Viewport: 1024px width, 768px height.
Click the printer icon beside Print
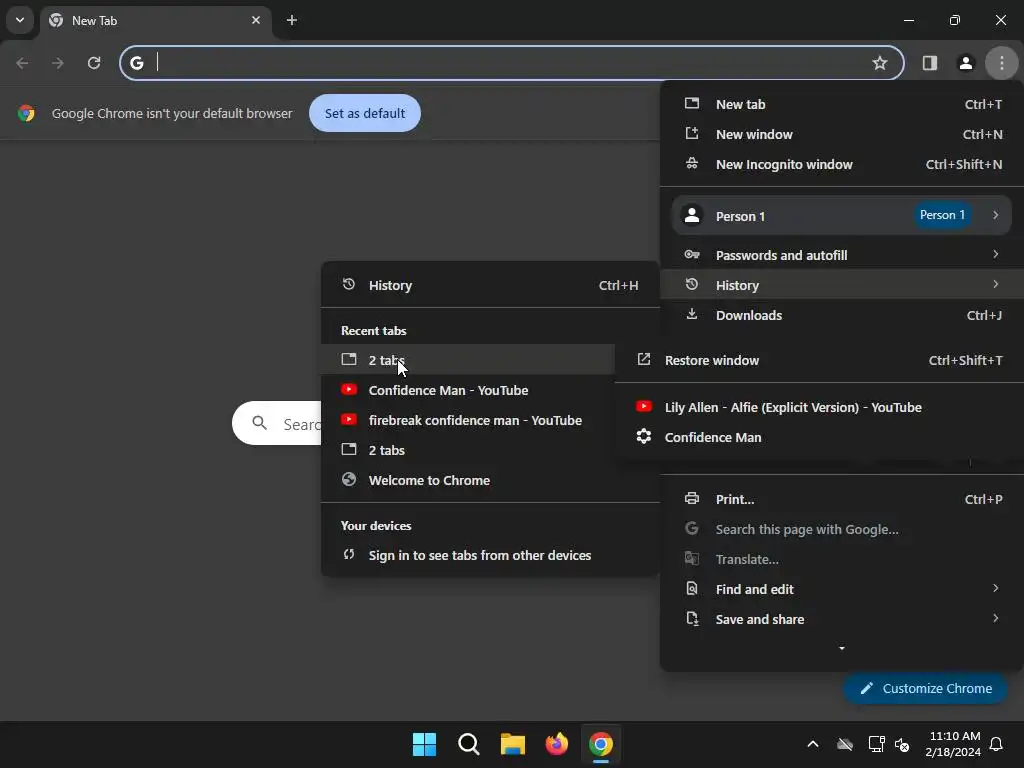[692, 498]
